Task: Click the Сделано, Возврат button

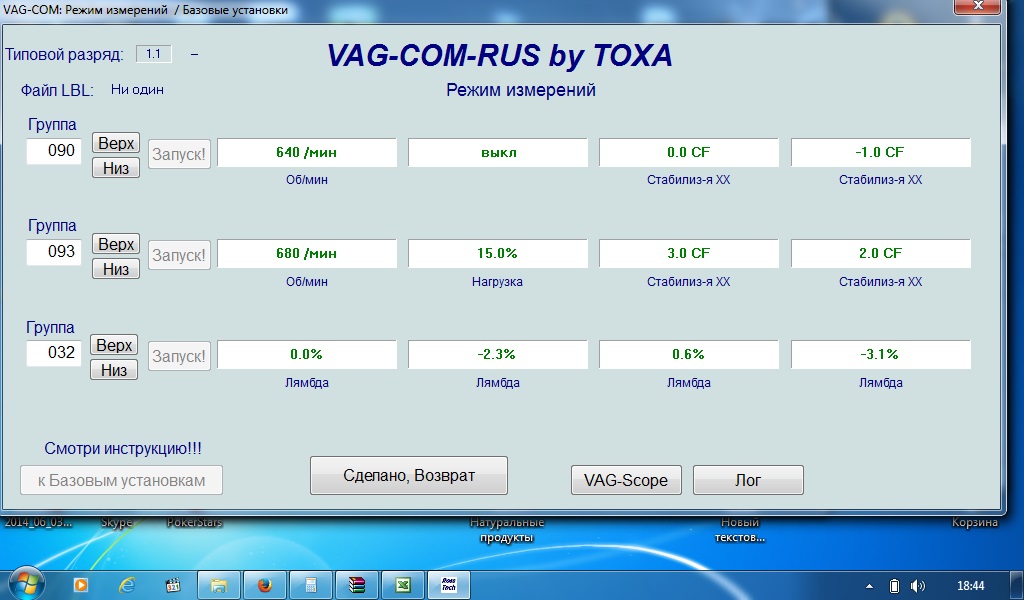Action: click(408, 476)
